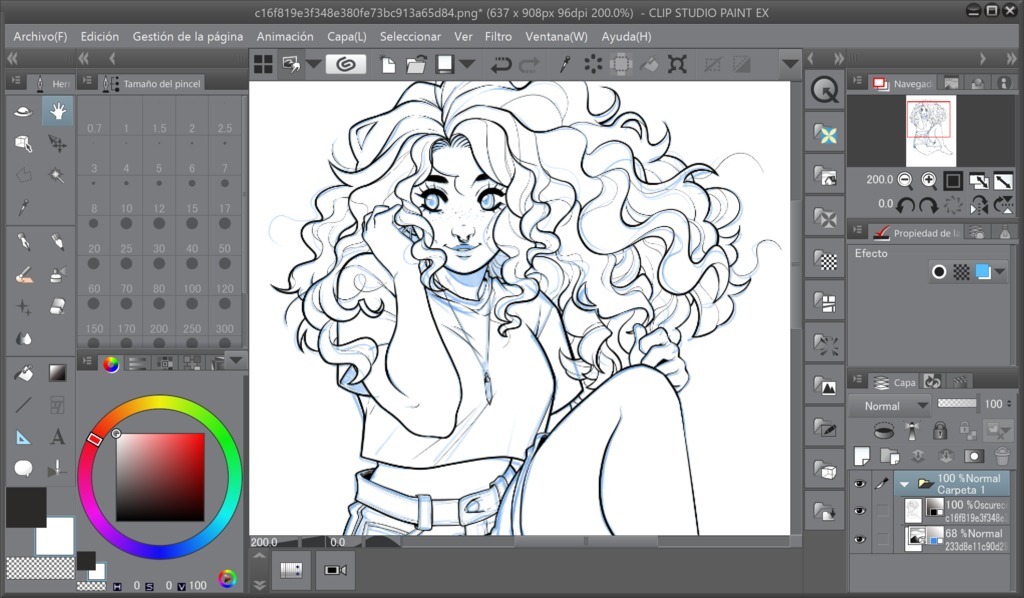Viewport: 1024px width, 598px height.
Task: Hide the Carpeta 1 folder layer
Action: (x=859, y=484)
